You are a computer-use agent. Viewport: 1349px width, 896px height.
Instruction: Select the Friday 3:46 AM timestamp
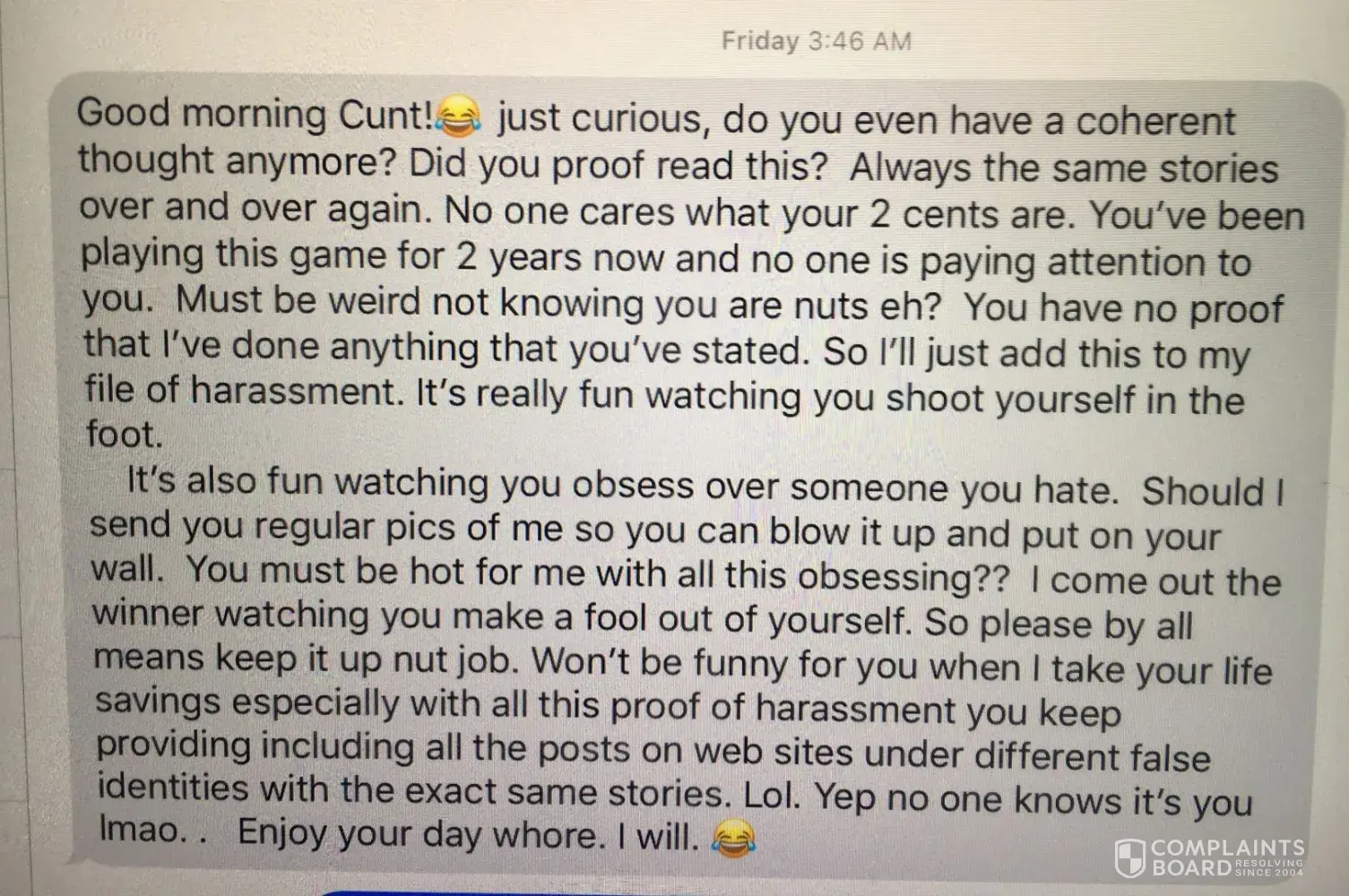(816, 40)
